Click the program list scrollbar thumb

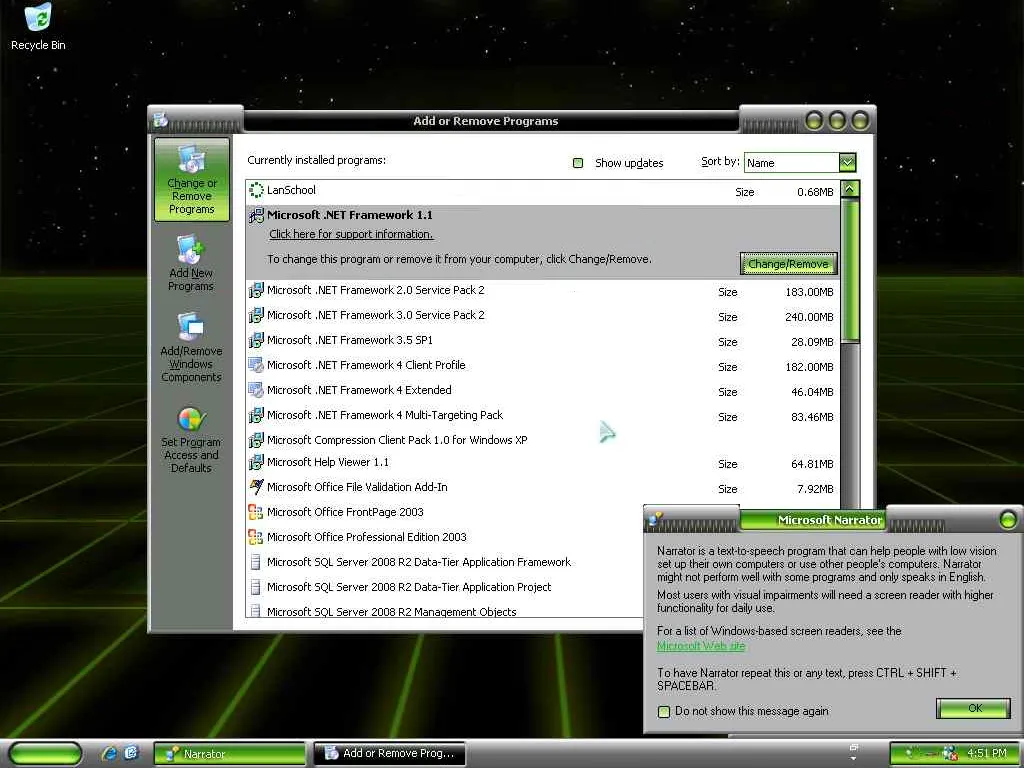point(850,270)
